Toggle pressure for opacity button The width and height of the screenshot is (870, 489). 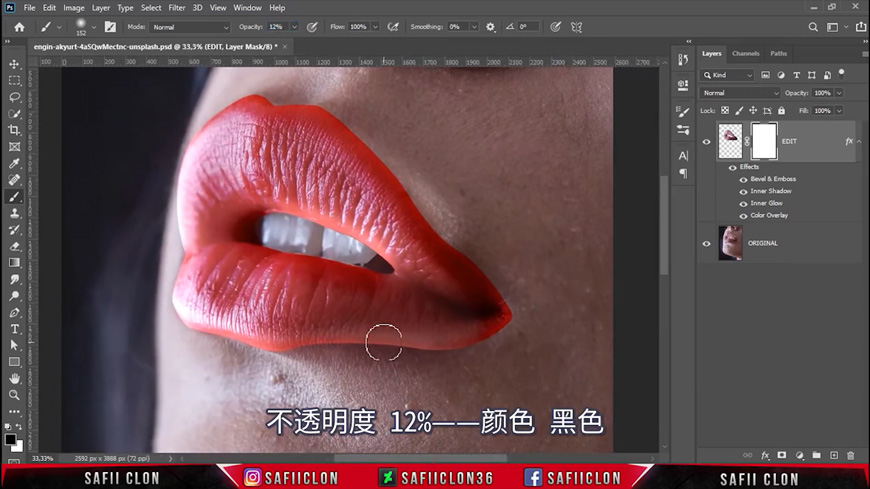(312, 27)
